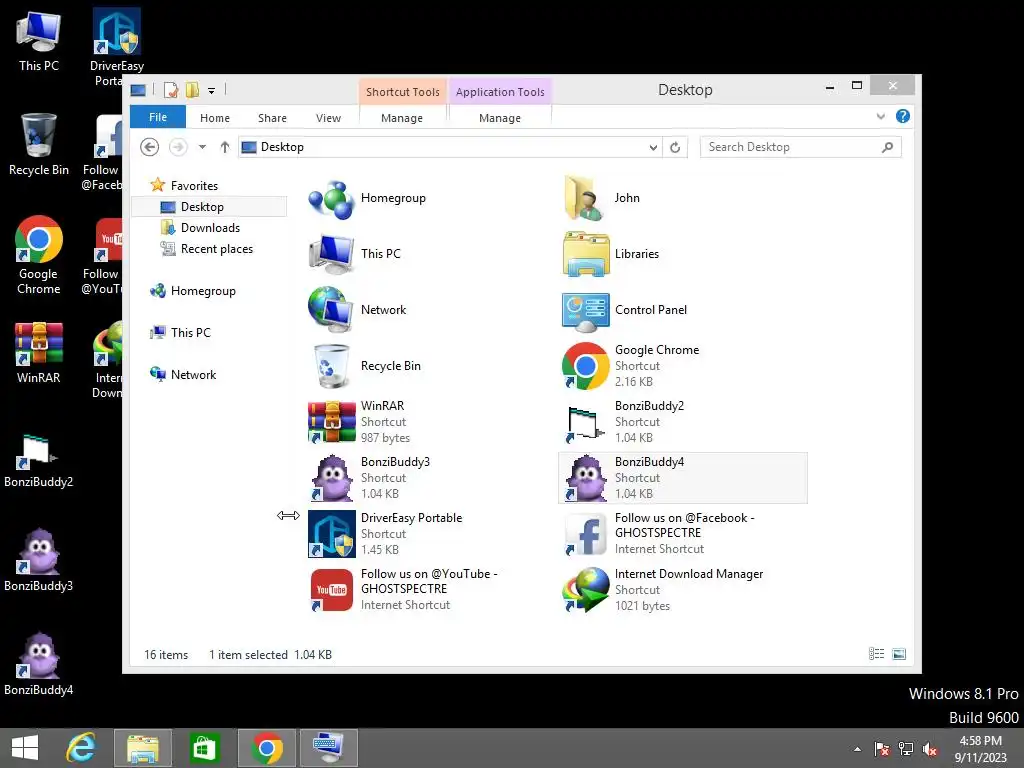Click the Recycle Bin desktop icon
Image resolution: width=1024 pixels, height=768 pixels.
[x=39, y=144]
